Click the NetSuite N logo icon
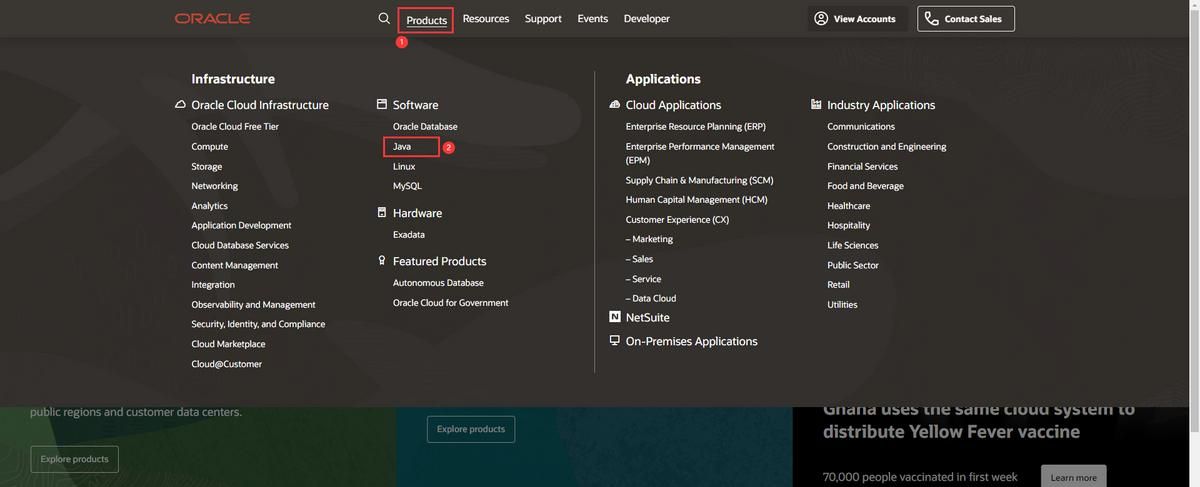Viewport: 1200px width, 487px height. (615, 317)
